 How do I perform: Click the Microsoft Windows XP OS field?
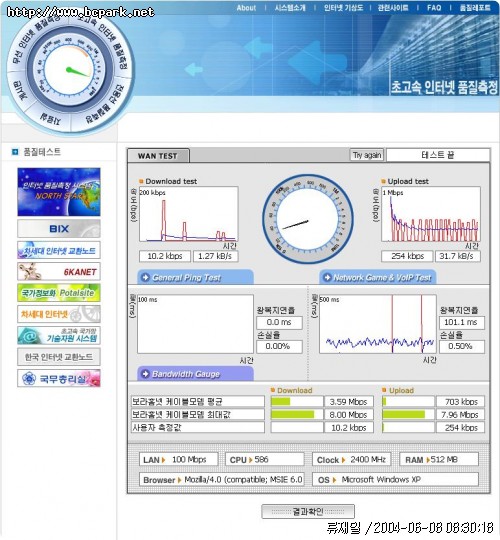pyautogui.click(x=395, y=479)
